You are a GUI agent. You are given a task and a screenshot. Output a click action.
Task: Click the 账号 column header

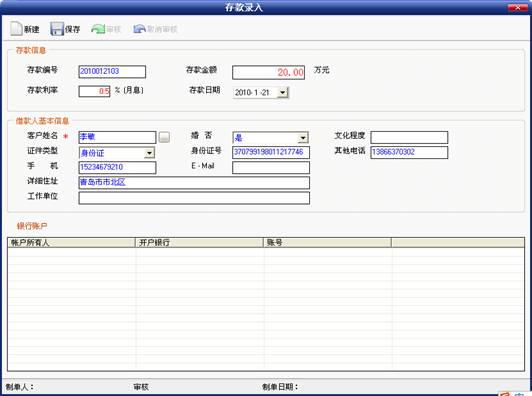[x=327, y=243]
